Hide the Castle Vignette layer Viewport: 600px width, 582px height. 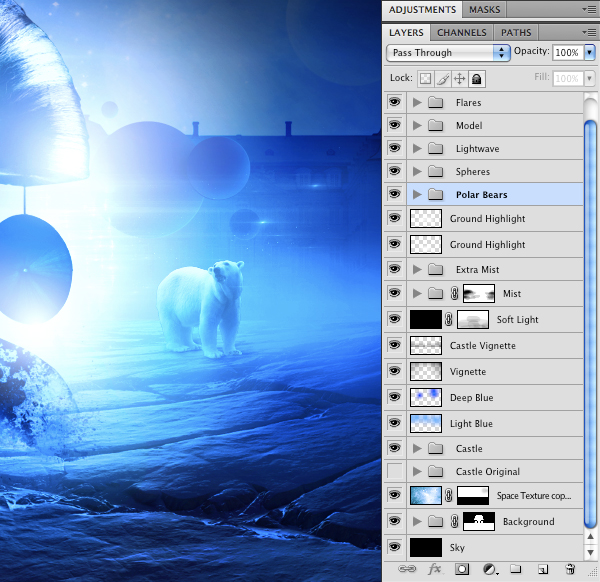coord(395,345)
